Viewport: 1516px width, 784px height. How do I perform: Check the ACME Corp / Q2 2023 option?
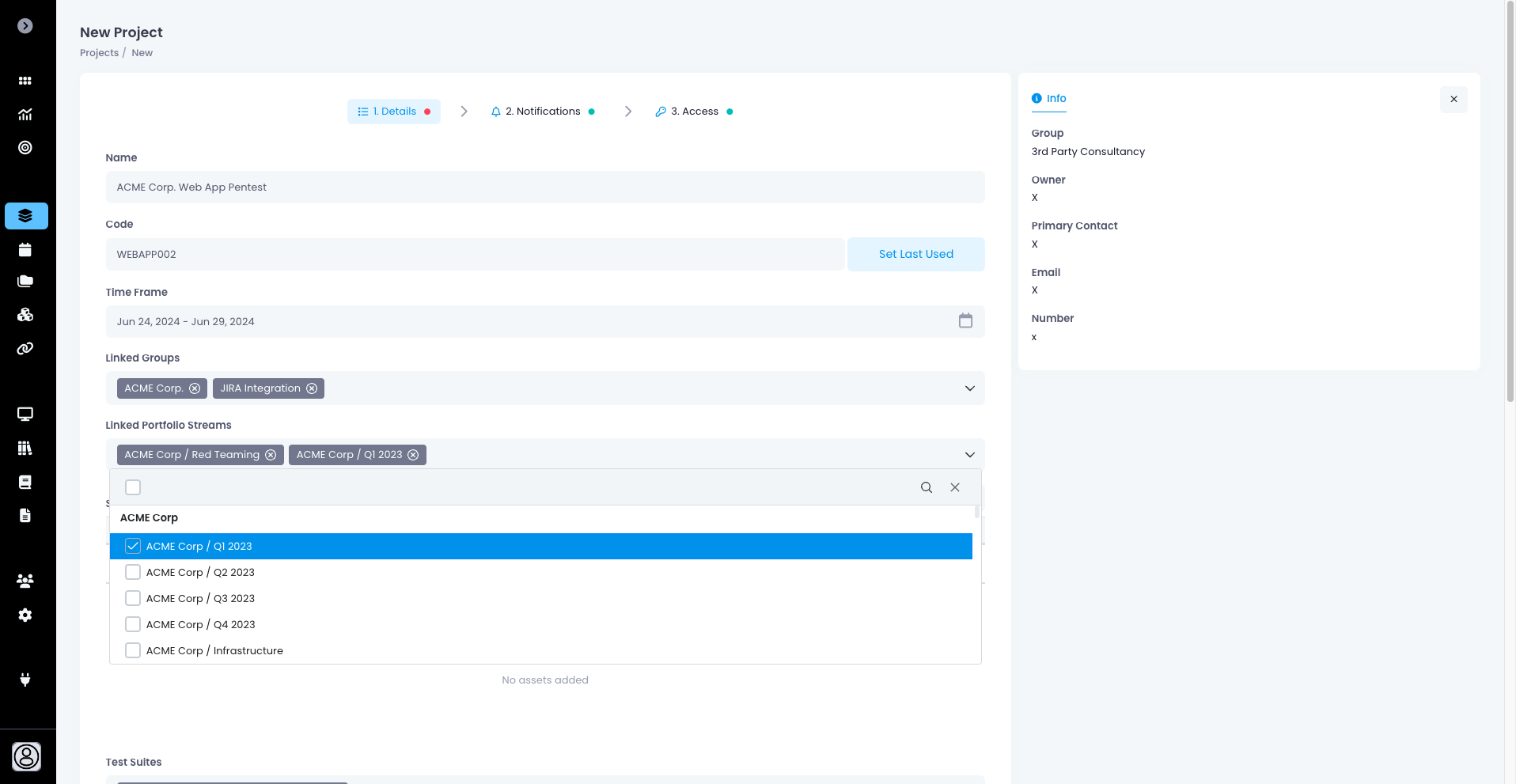click(133, 572)
